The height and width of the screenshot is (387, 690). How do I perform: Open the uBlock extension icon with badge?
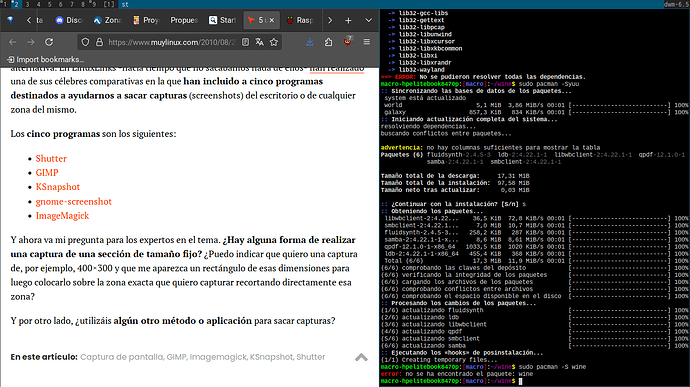pos(348,41)
